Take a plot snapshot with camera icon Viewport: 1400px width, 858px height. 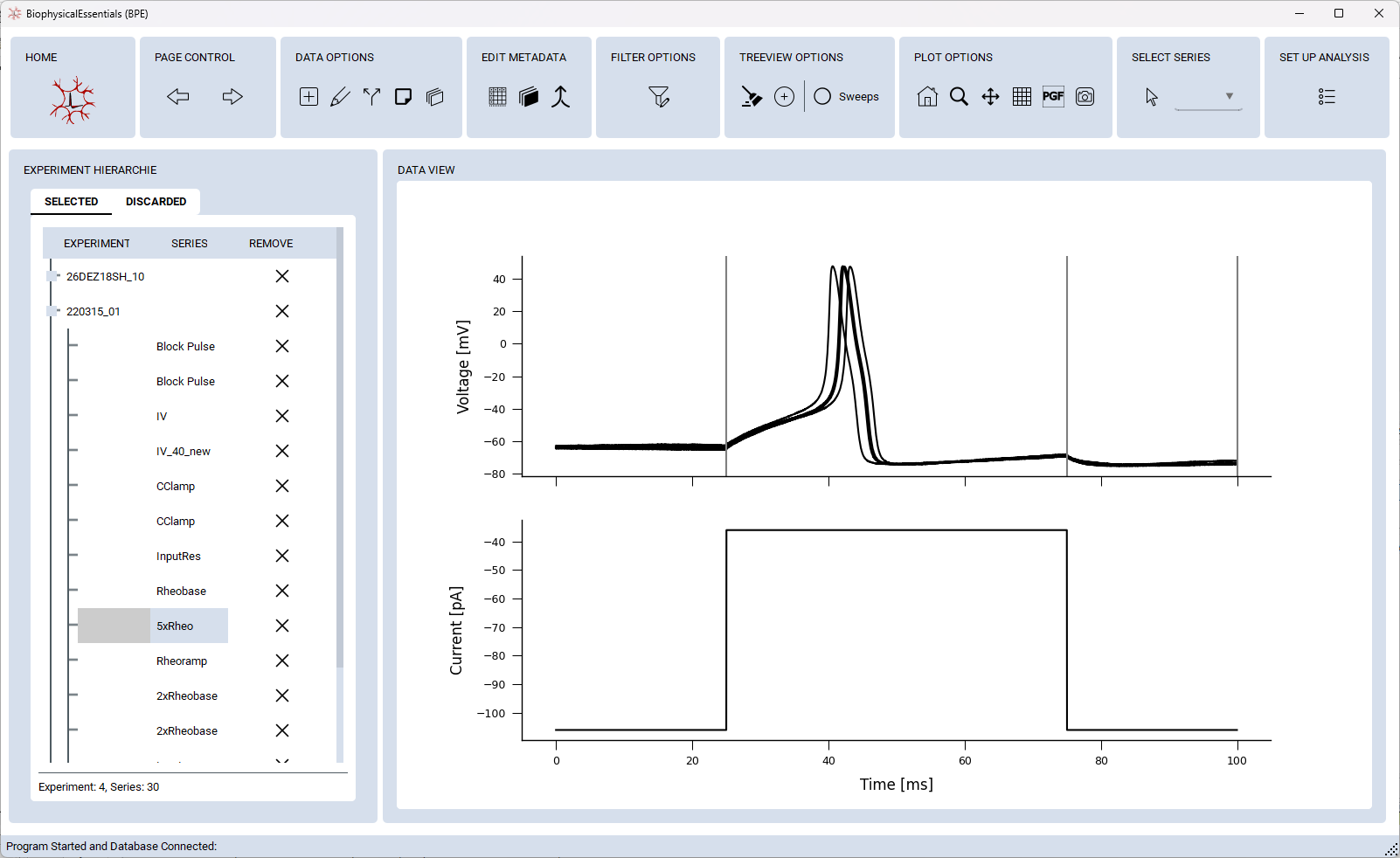coord(1085,97)
